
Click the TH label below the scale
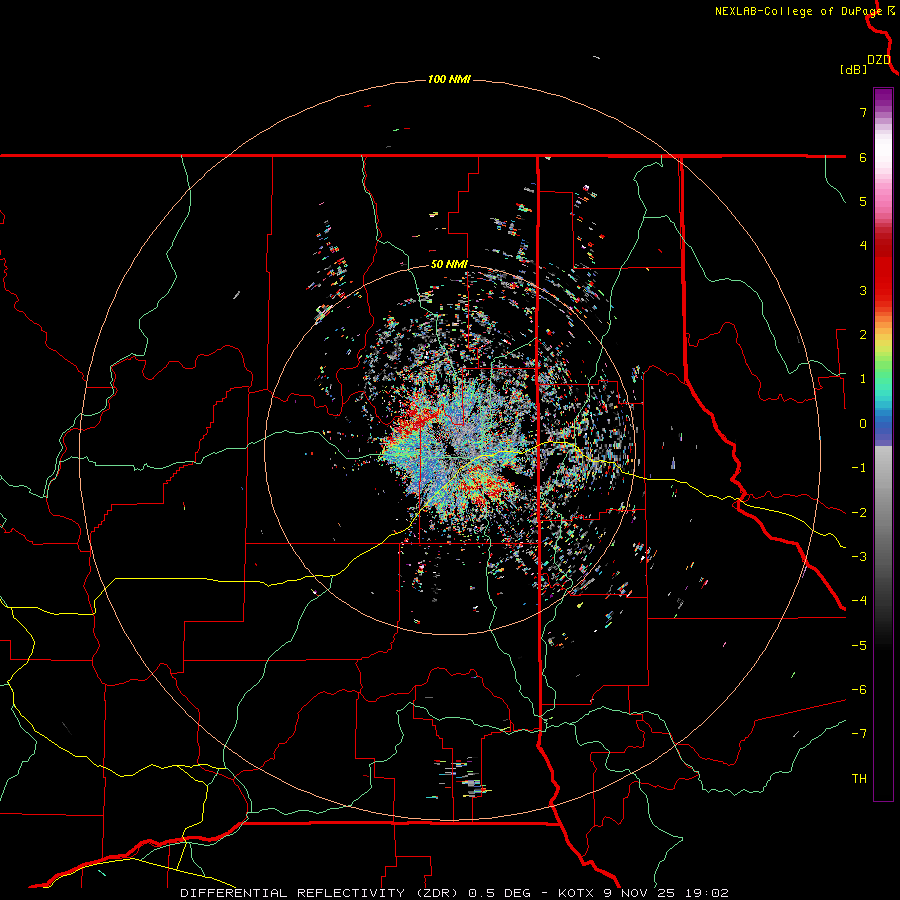tap(859, 778)
